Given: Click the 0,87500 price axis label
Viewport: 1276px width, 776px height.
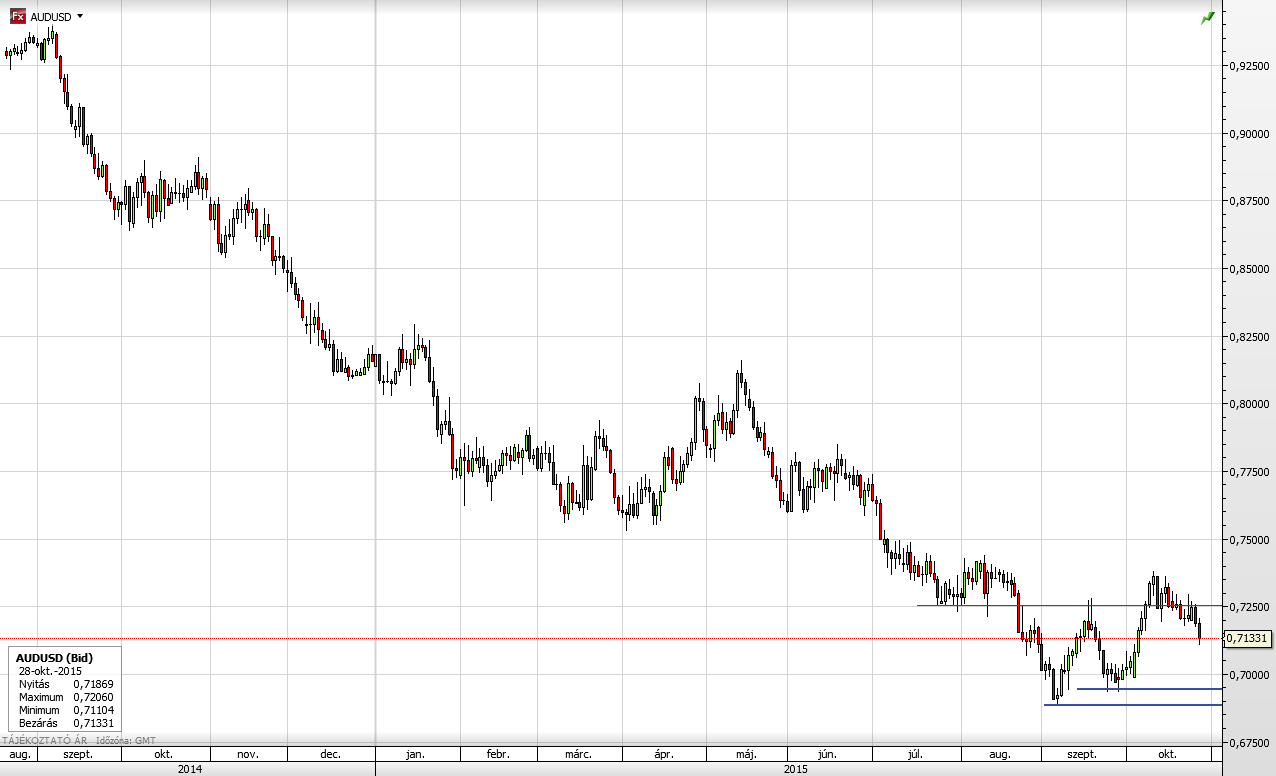Looking at the screenshot, I should [x=1250, y=201].
